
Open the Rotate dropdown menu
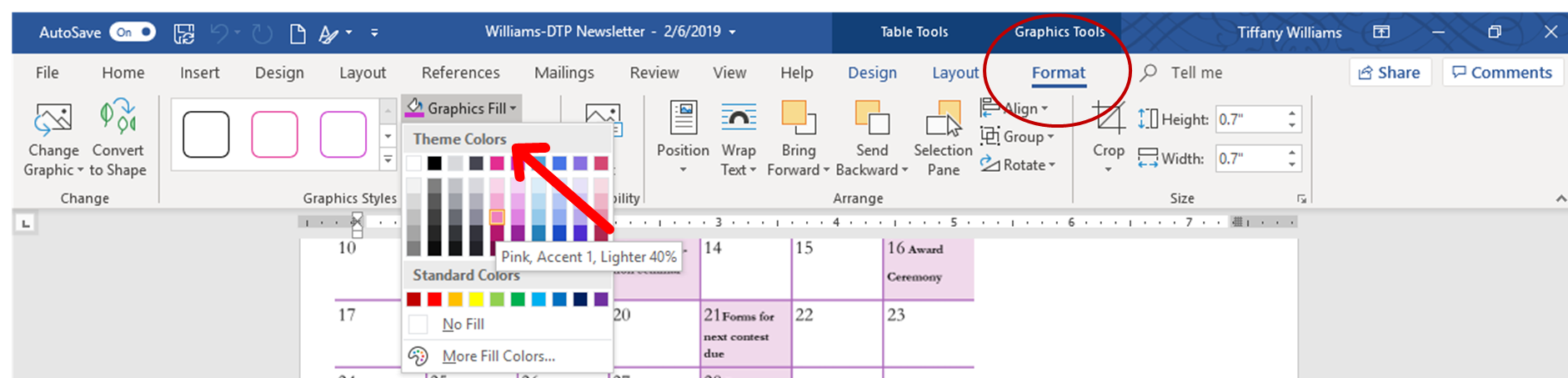(1018, 165)
